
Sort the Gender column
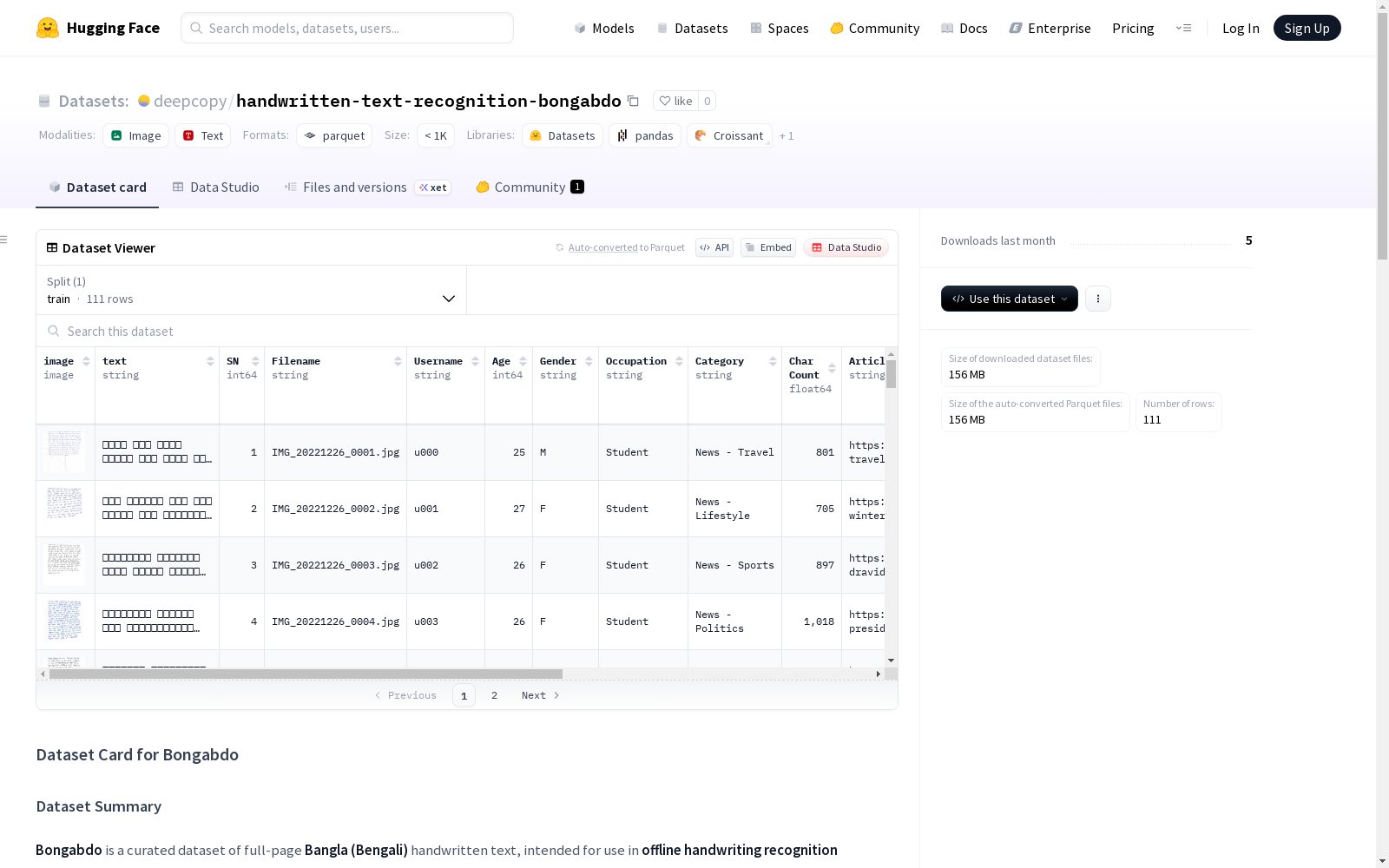pos(589,361)
